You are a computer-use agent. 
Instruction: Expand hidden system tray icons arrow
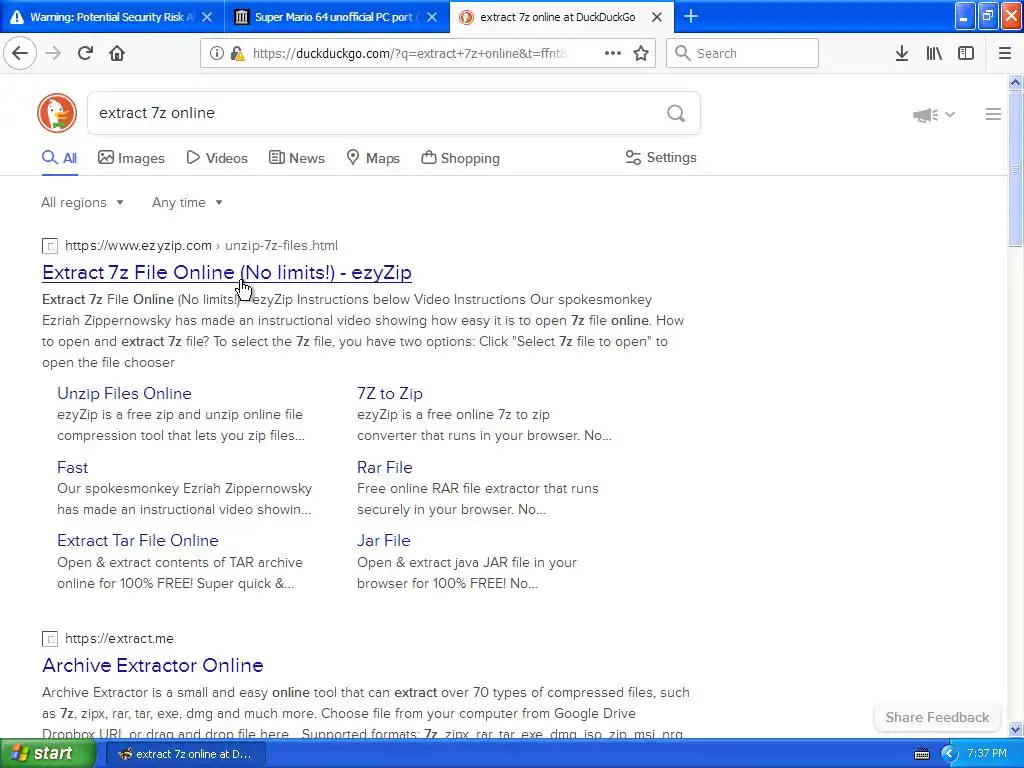[949, 754]
